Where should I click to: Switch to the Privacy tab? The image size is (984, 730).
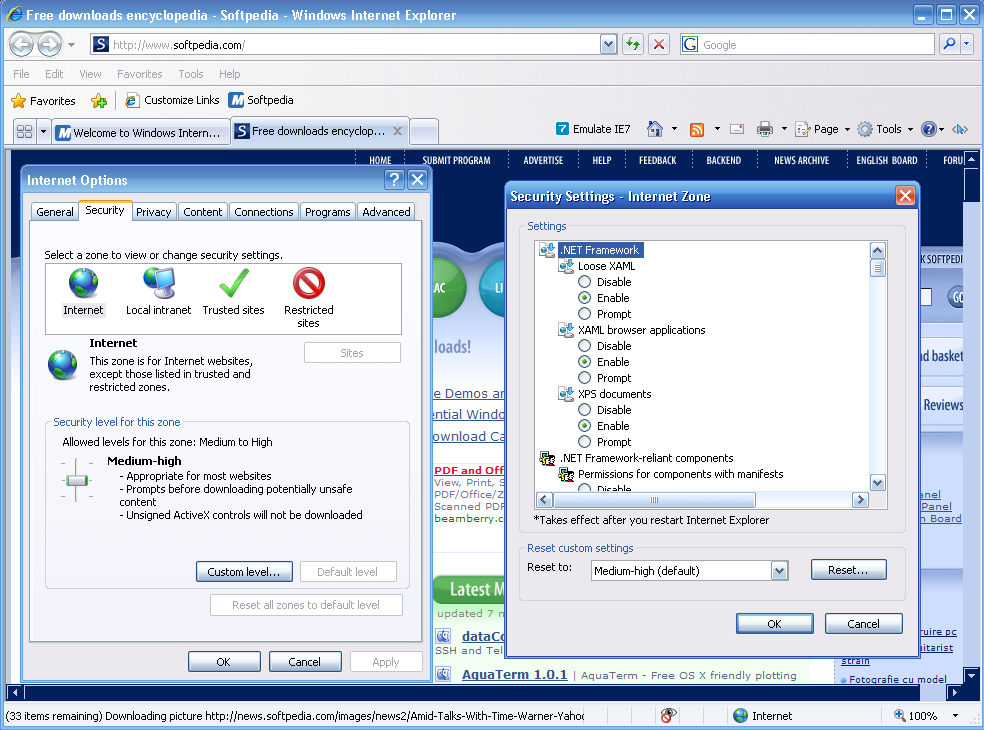point(154,212)
